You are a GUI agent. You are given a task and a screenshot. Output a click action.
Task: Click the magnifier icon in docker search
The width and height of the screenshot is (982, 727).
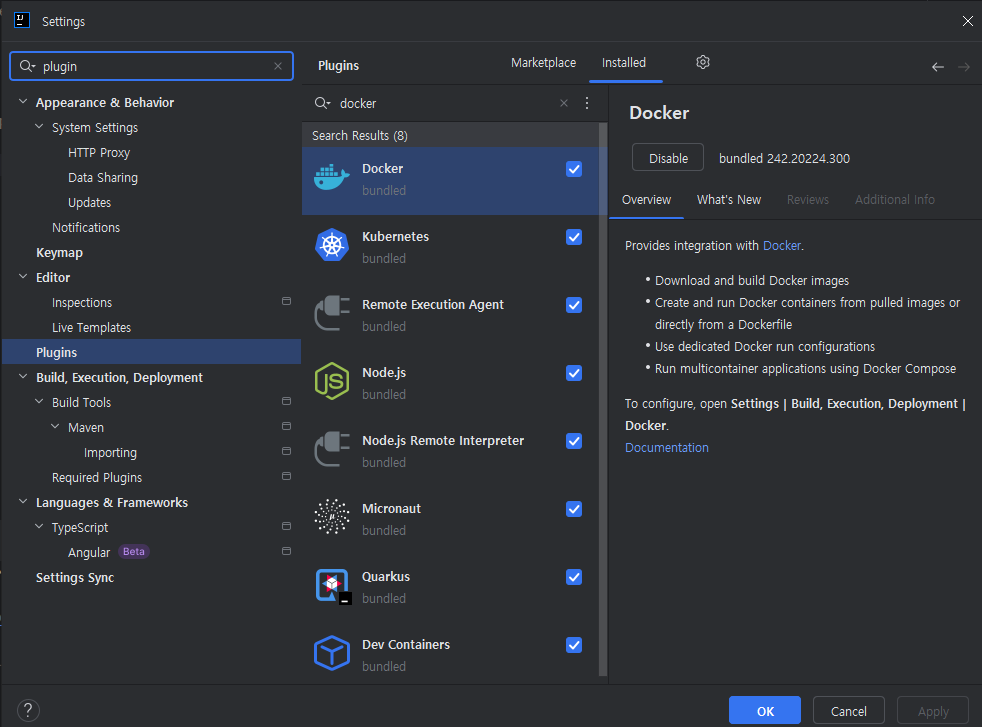pyautogui.click(x=323, y=103)
